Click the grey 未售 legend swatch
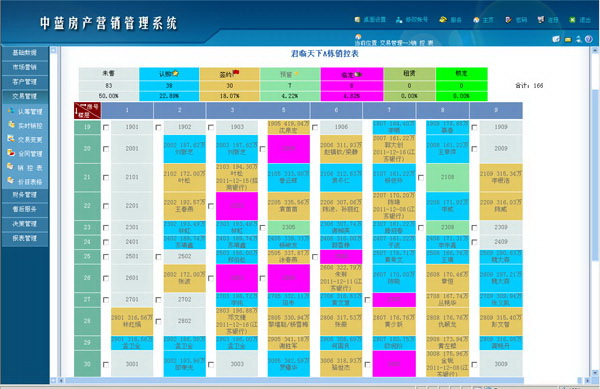The image size is (600, 389). click(x=109, y=73)
